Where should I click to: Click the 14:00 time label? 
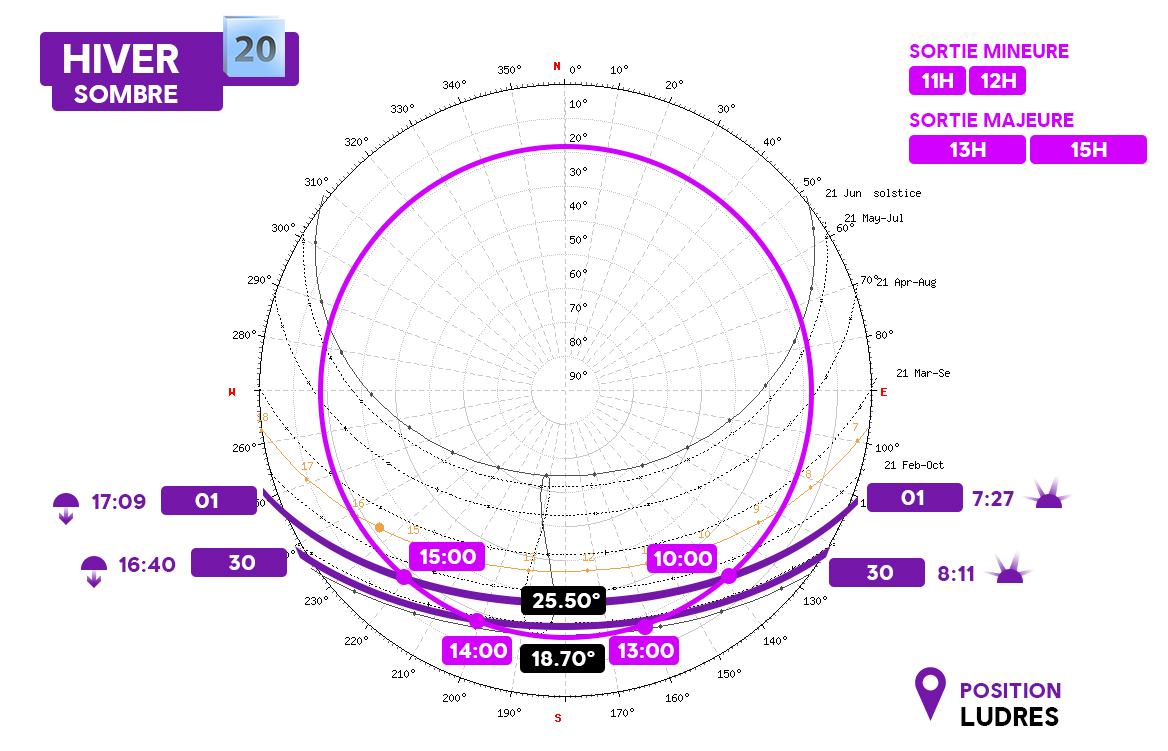478,650
